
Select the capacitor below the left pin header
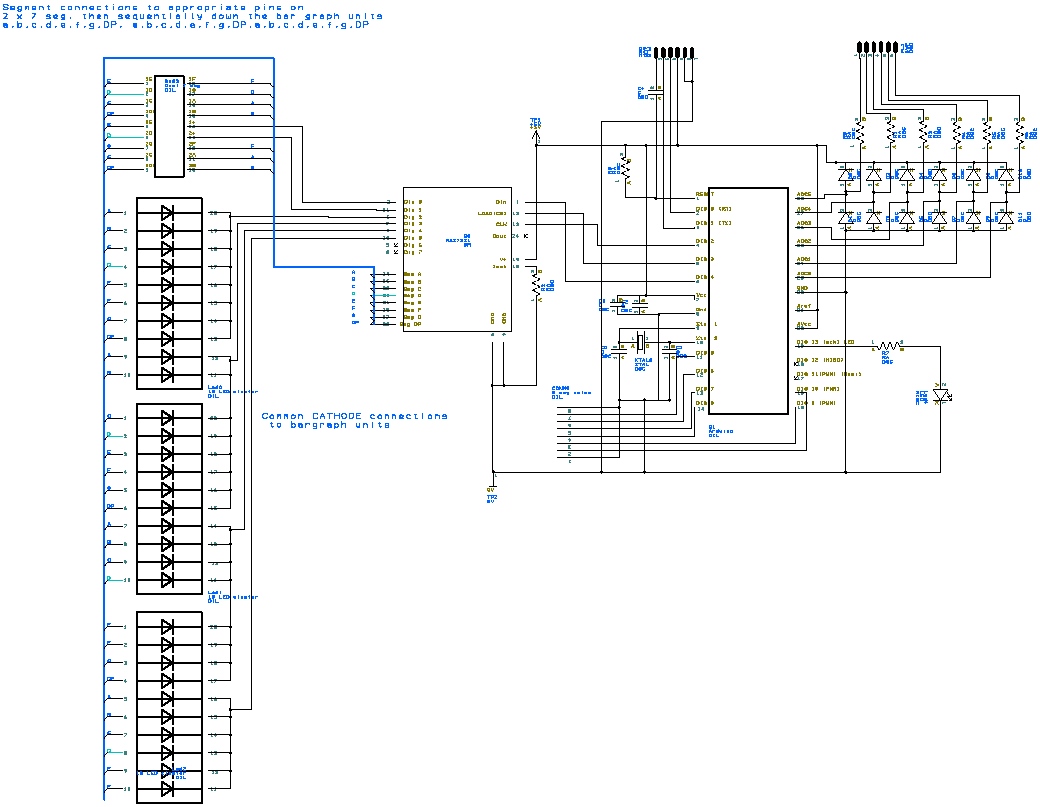655,92
